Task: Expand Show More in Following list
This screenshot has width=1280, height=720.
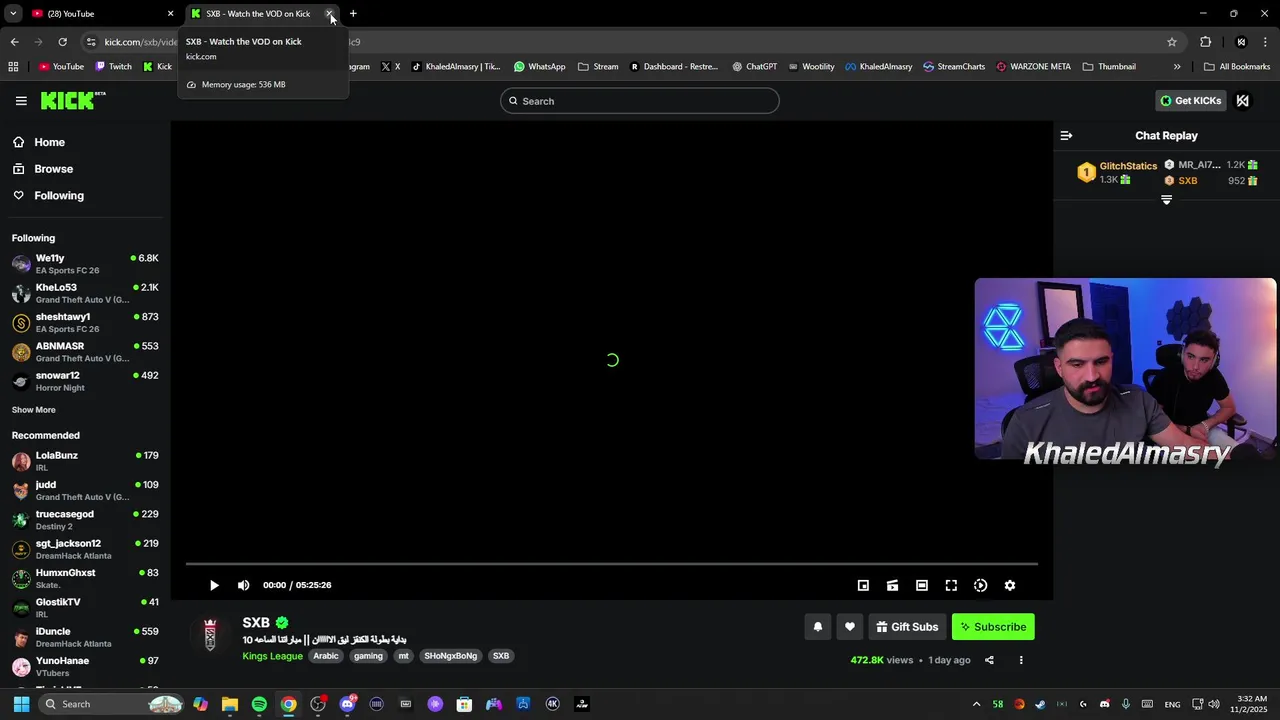Action: pos(33,410)
